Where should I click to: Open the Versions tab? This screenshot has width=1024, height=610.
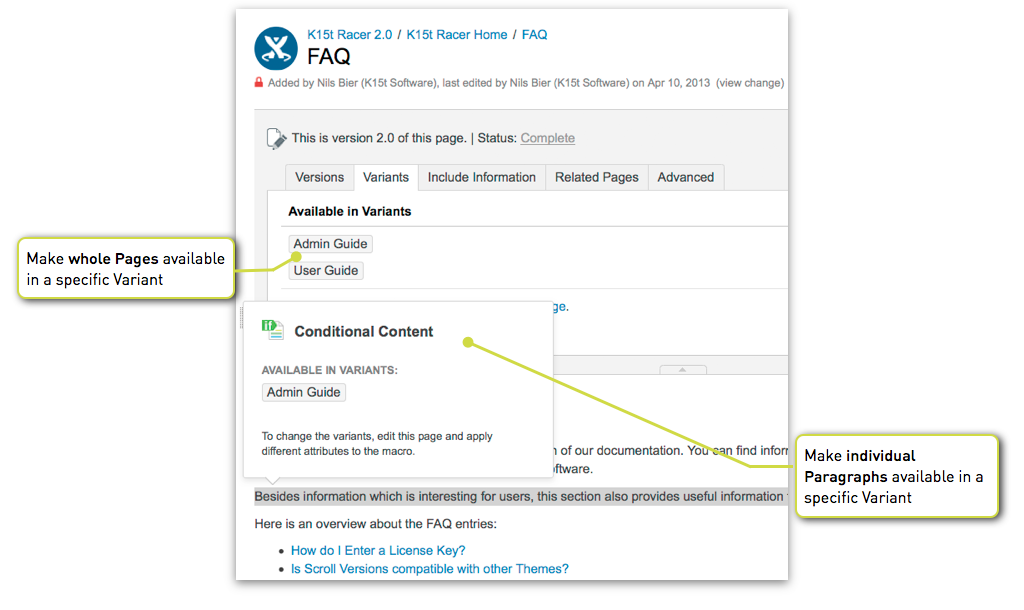(x=319, y=177)
